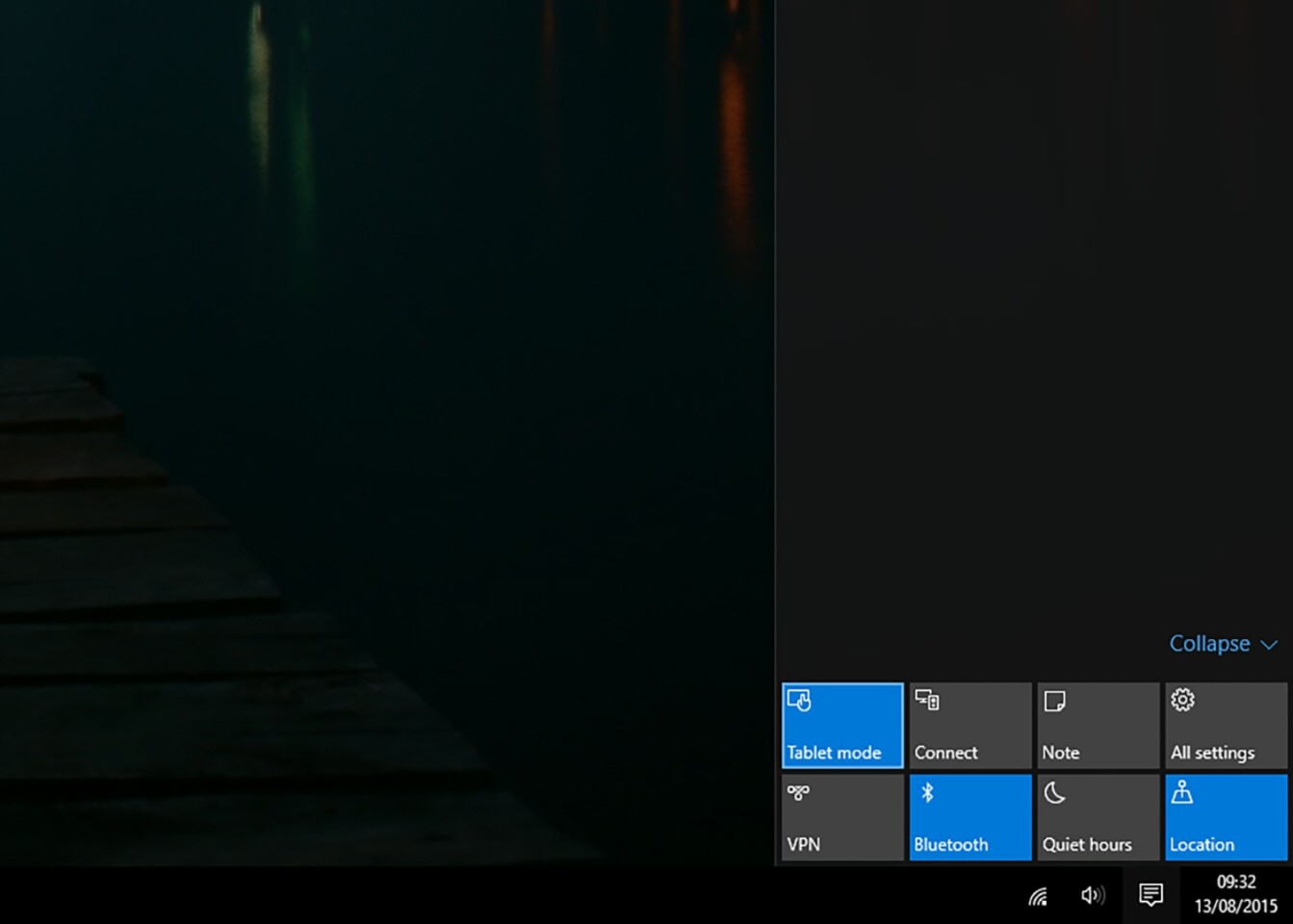Viewport: 1293px width, 924px height.
Task: Open All settings
Action: pyautogui.click(x=1226, y=725)
